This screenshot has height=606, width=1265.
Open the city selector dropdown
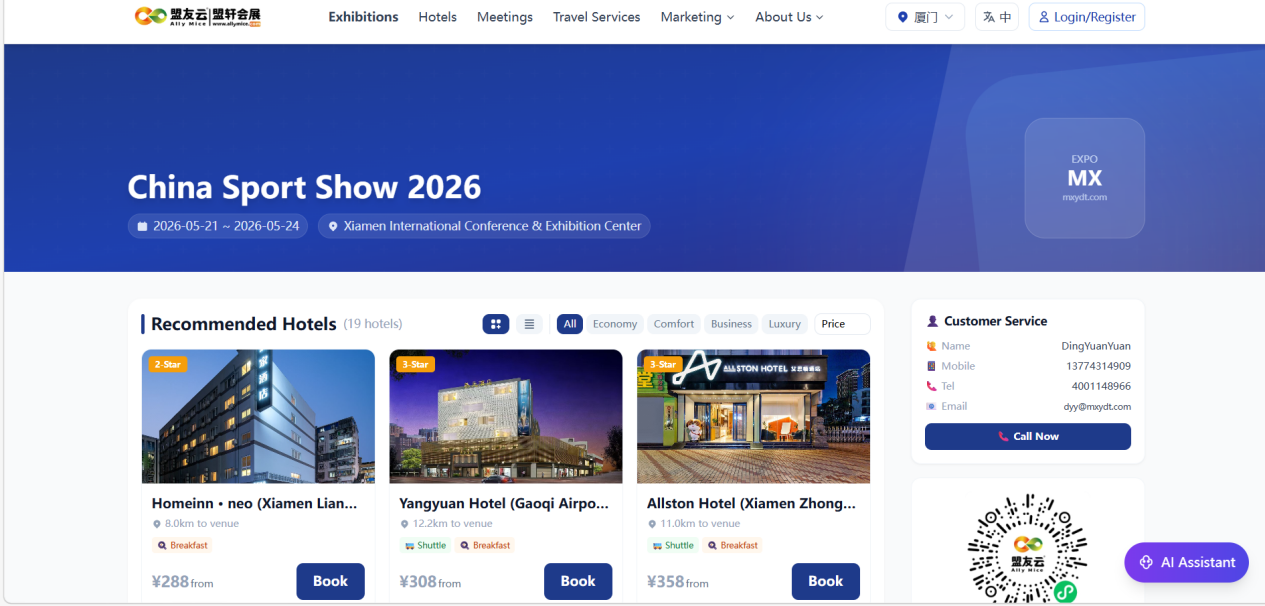point(925,17)
